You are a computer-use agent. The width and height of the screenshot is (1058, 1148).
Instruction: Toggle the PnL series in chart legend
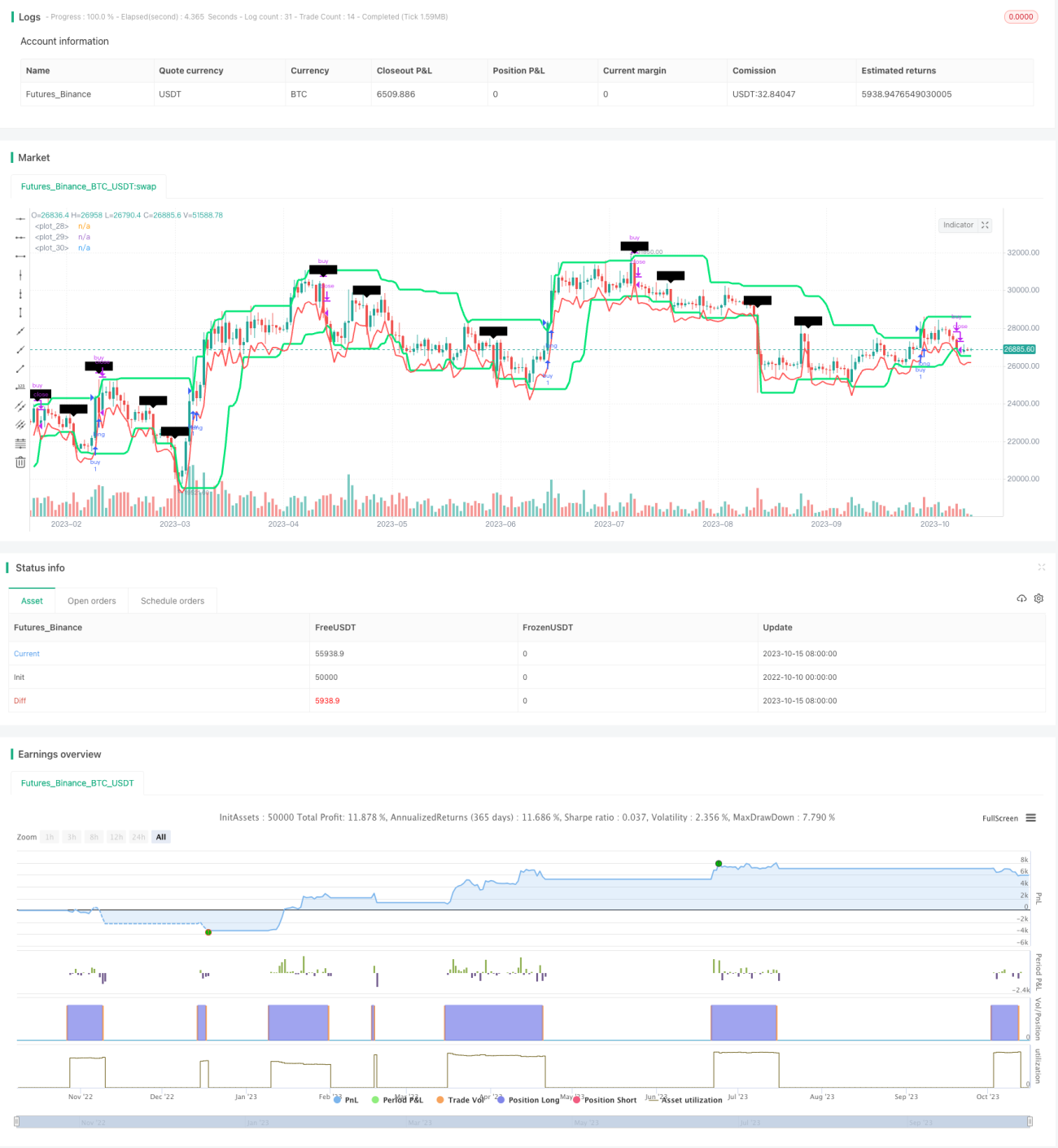[x=346, y=1100]
